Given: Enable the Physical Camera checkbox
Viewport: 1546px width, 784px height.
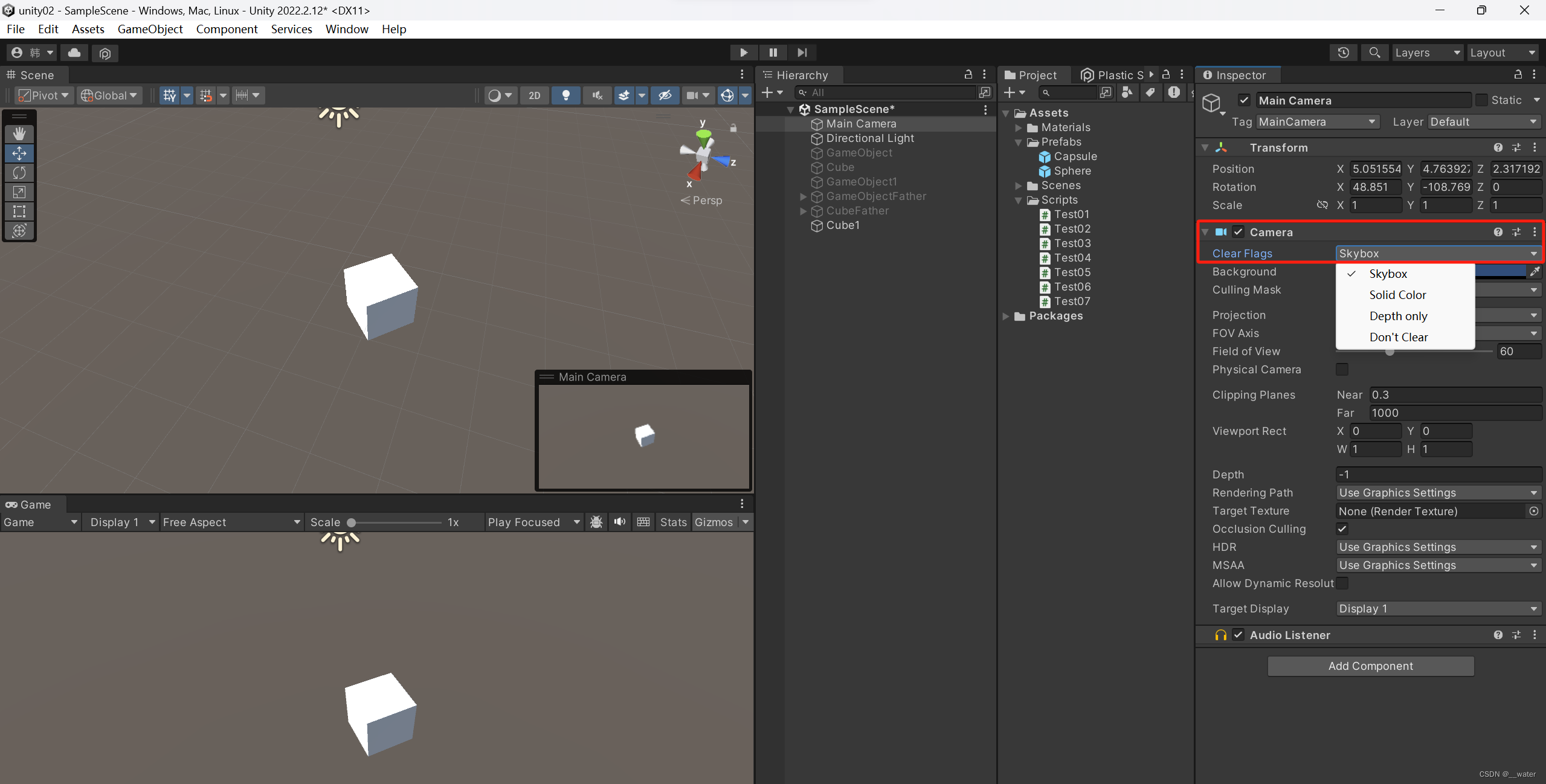Looking at the screenshot, I should pos(1342,369).
